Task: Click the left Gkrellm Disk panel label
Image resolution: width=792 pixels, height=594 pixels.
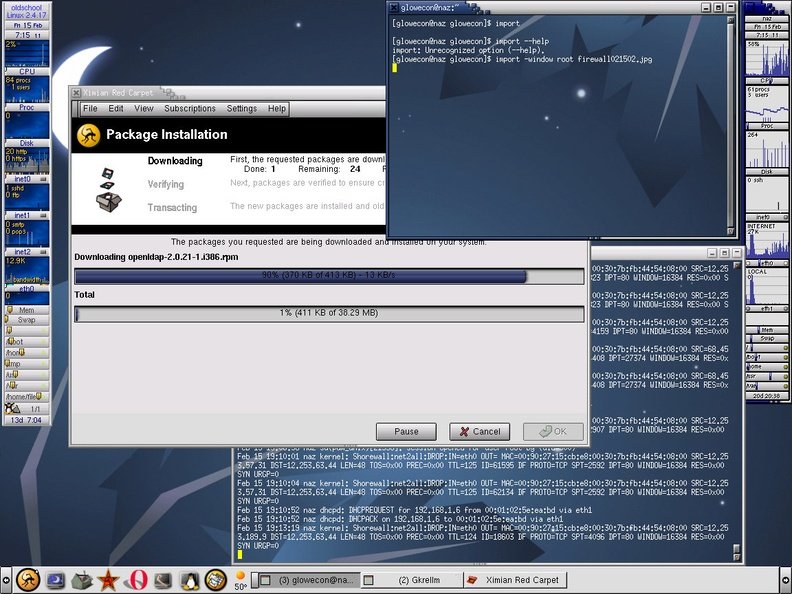Action: 27,143
